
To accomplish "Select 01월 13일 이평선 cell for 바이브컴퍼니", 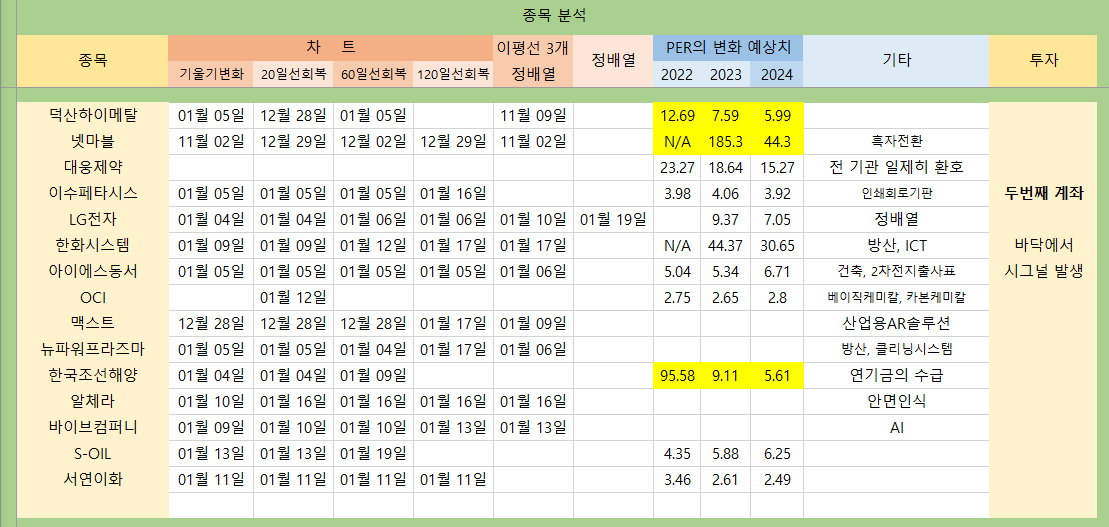I will [533, 427].
